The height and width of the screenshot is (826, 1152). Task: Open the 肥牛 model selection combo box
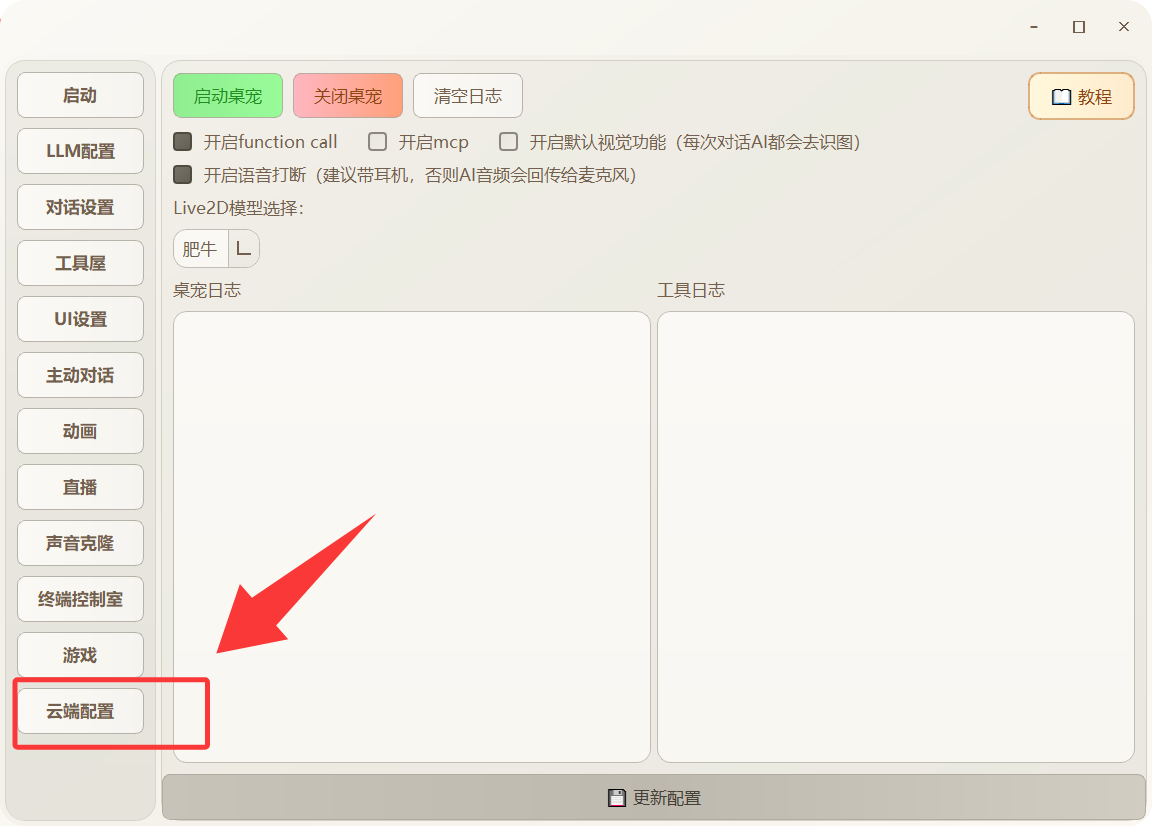[201, 249]
